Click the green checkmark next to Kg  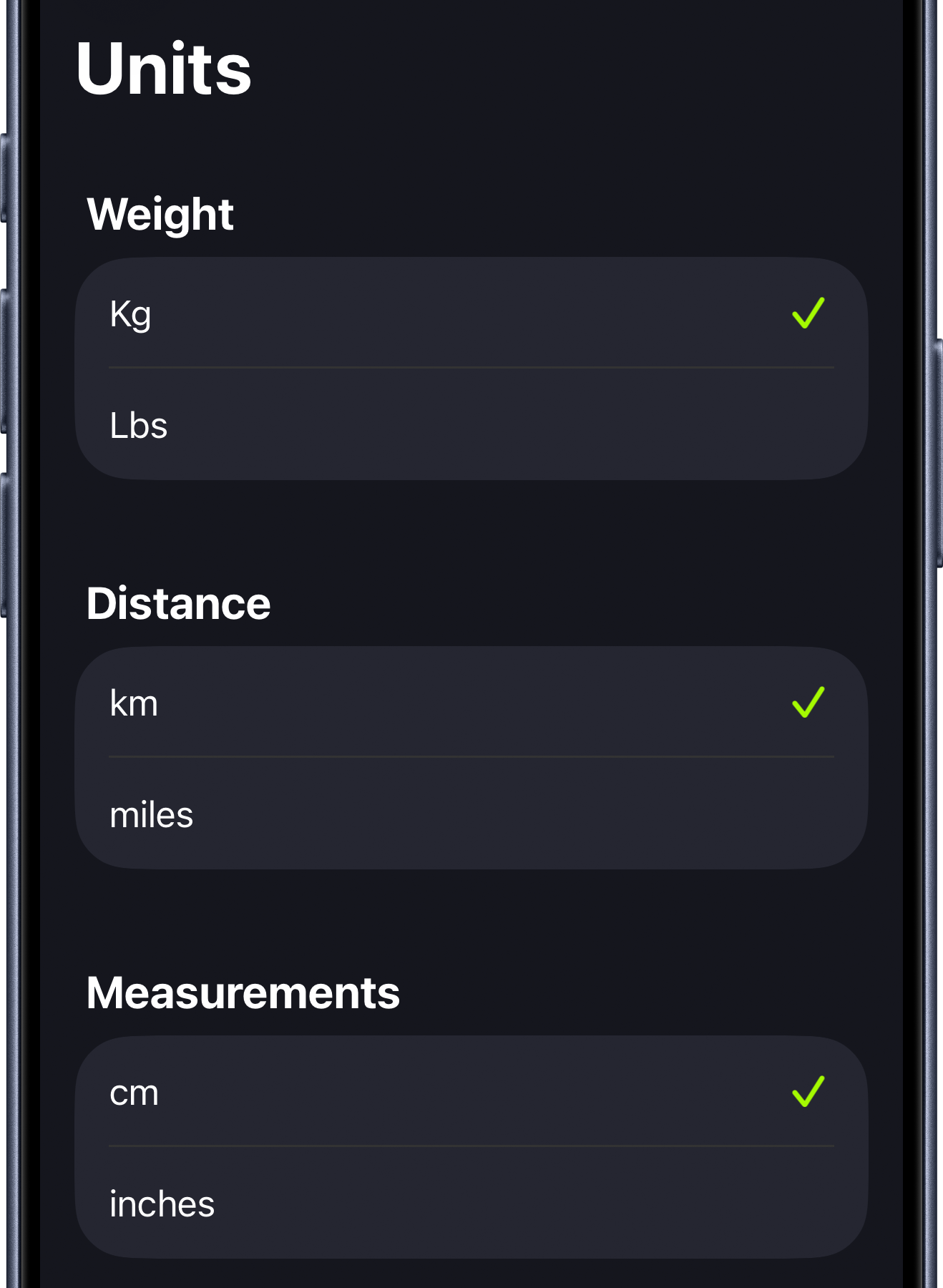coord(808,313)
